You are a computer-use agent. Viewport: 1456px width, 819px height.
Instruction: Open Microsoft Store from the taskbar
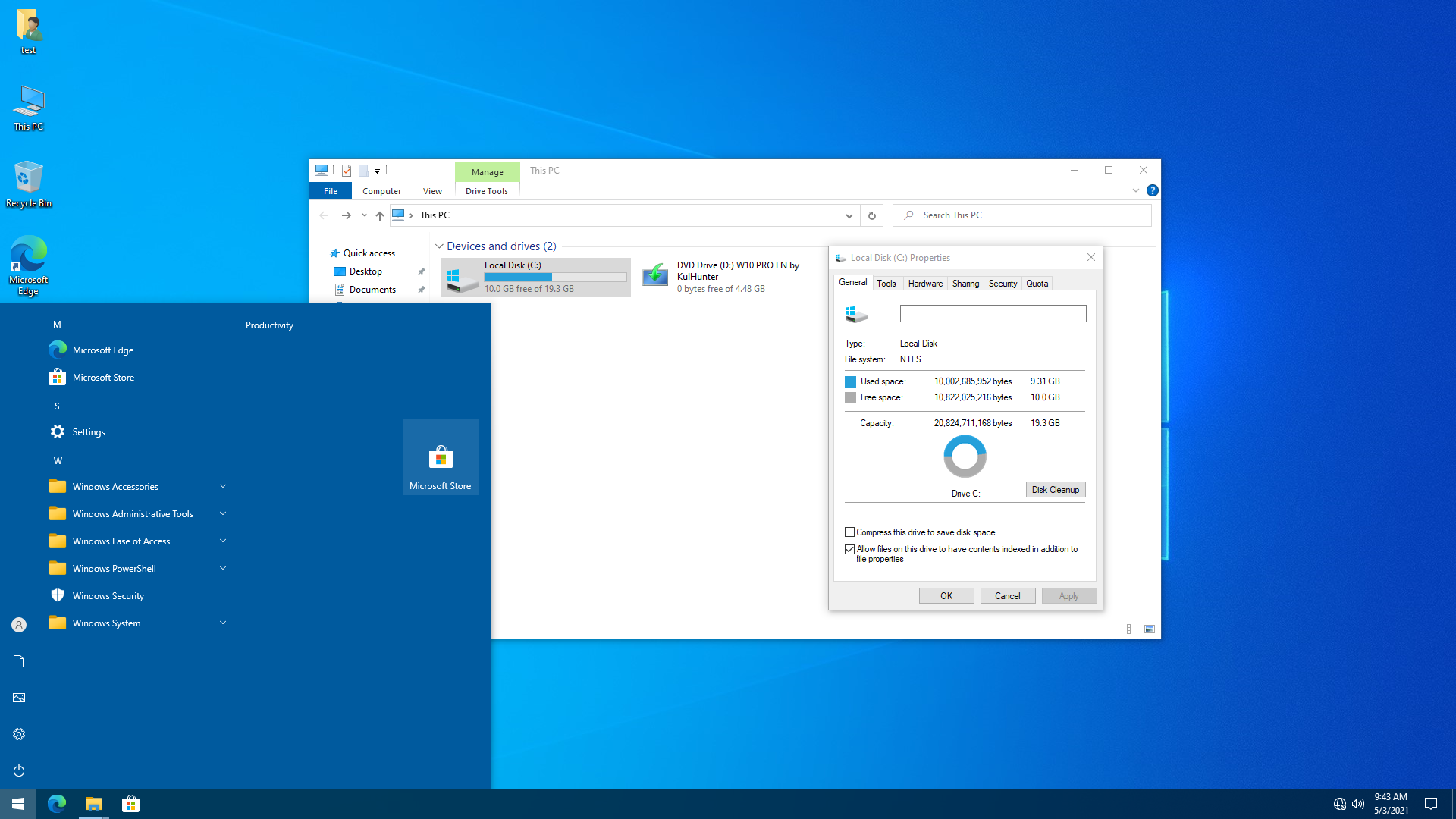pyautogui.click(x=130, y=804)
